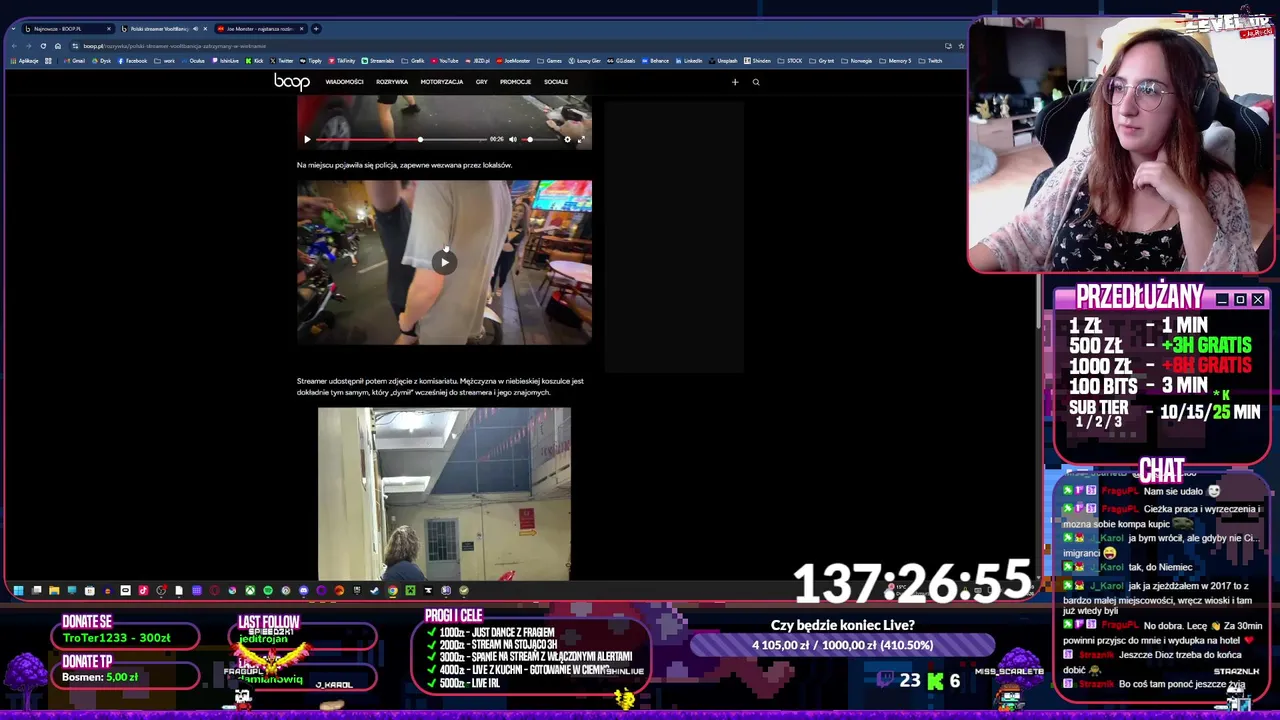Mute audio icon on Polski streamer tab

point(195,29)
